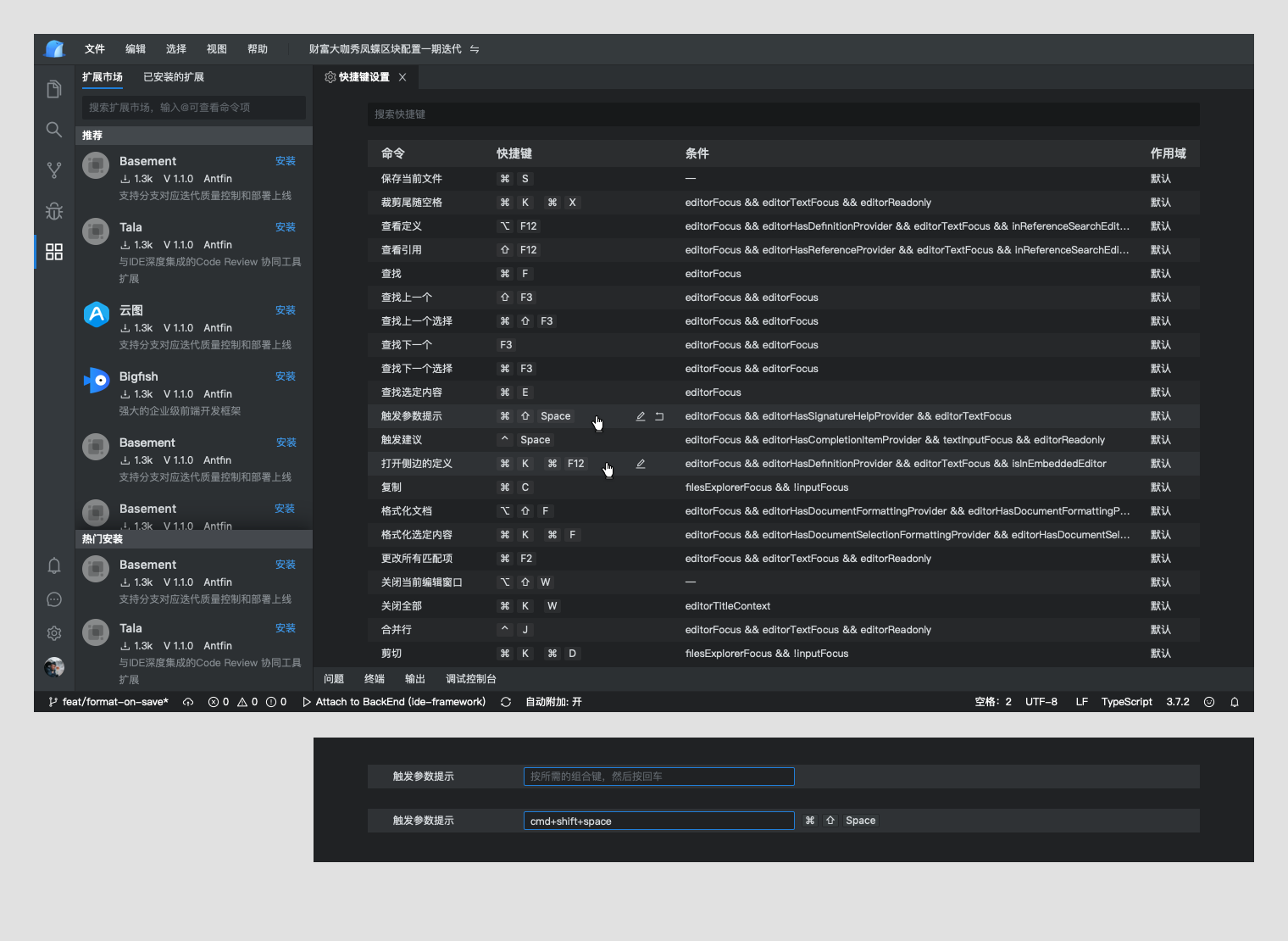Select the 关闭全部 command row

[784, 606]
